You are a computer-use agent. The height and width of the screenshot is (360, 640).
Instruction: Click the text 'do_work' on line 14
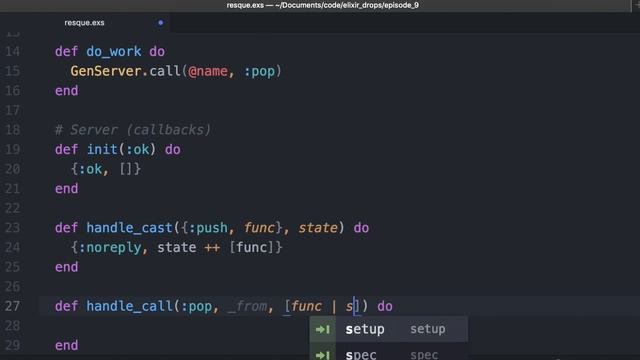point(114,52)
